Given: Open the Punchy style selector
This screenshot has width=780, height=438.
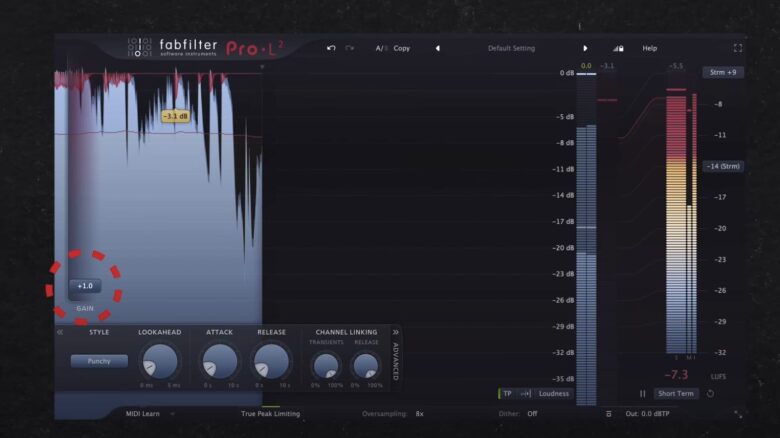Looking at the screenshot, I should point(99,361).
